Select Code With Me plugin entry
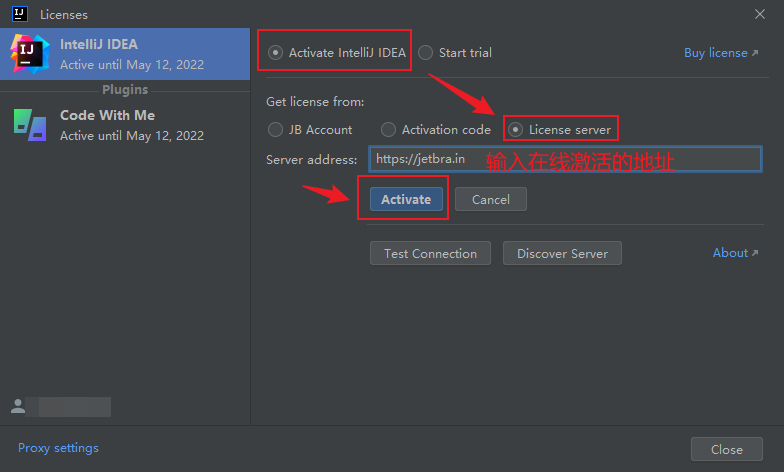 pos(125,125)
